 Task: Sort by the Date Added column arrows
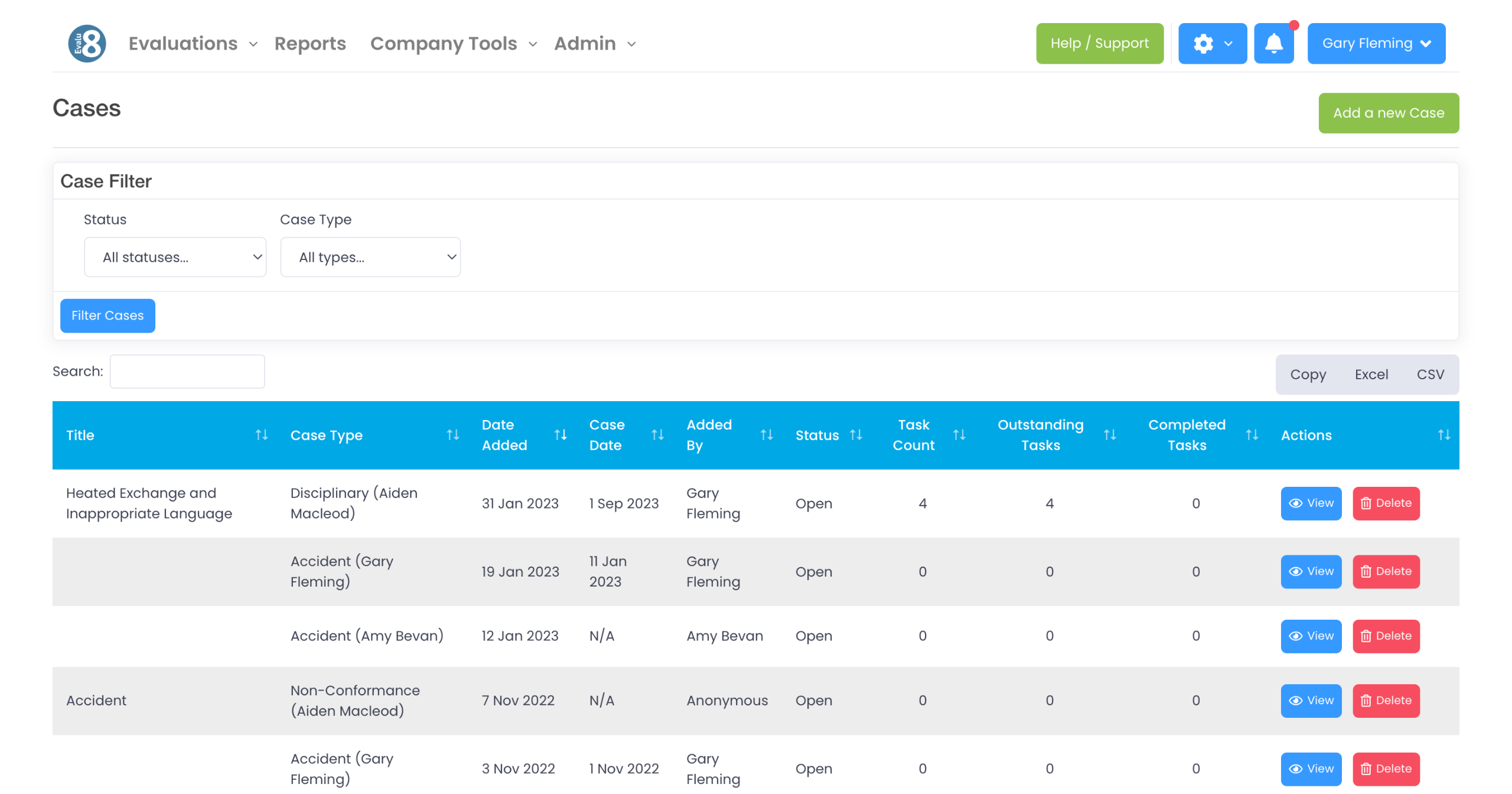click(x=560, y=435)
